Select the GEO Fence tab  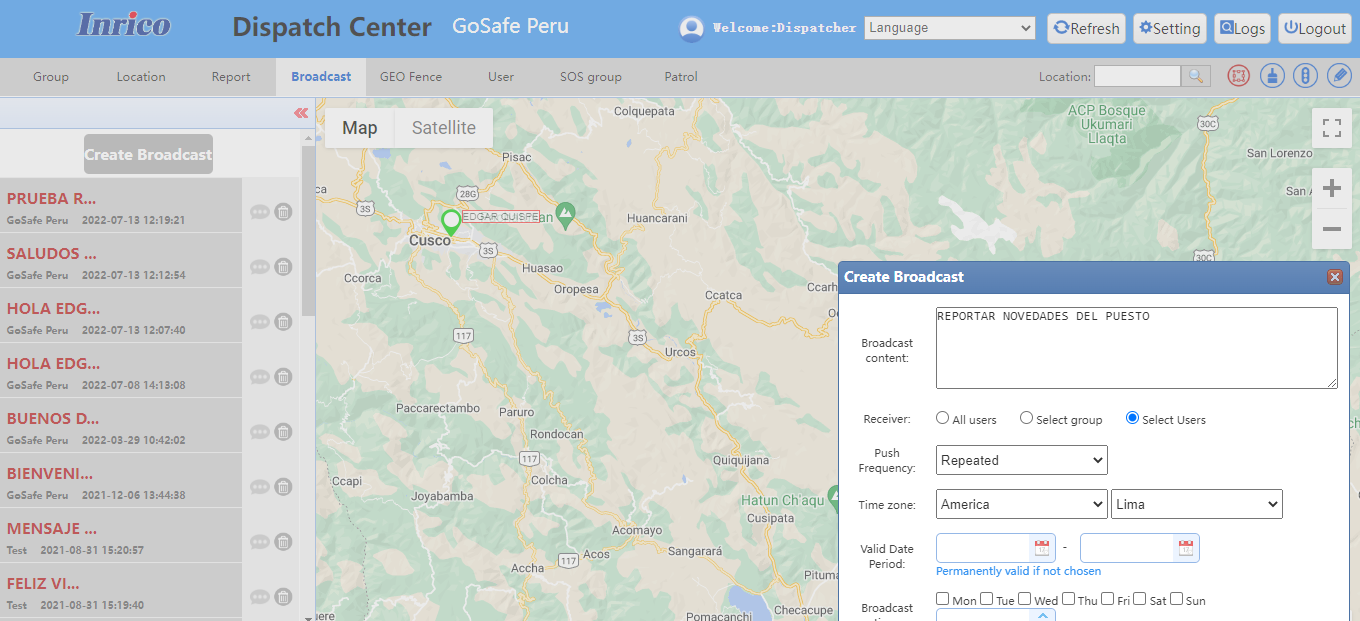click(x=411, y=77)
